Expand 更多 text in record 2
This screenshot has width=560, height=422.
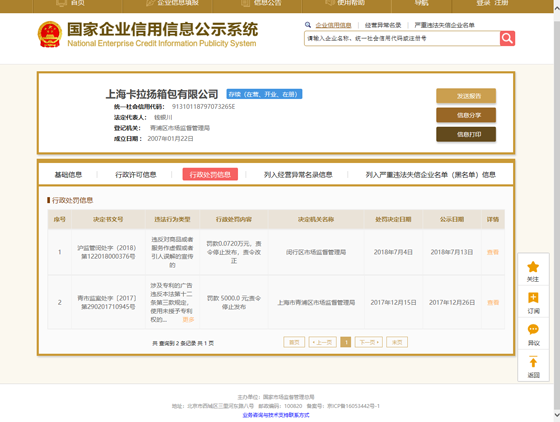point(188,320)
